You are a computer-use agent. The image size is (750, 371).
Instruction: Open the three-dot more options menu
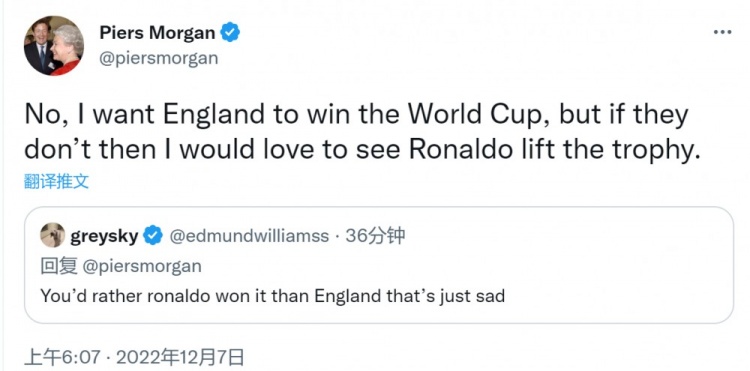click(722, 32)
